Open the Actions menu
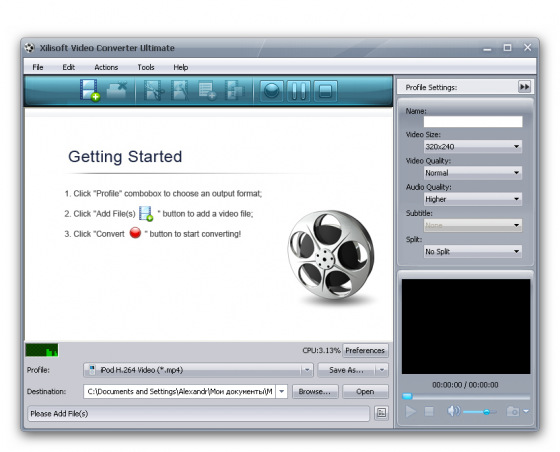Viewport: 560px width, 452px height. pyautogui.click(x=106, y=67)
